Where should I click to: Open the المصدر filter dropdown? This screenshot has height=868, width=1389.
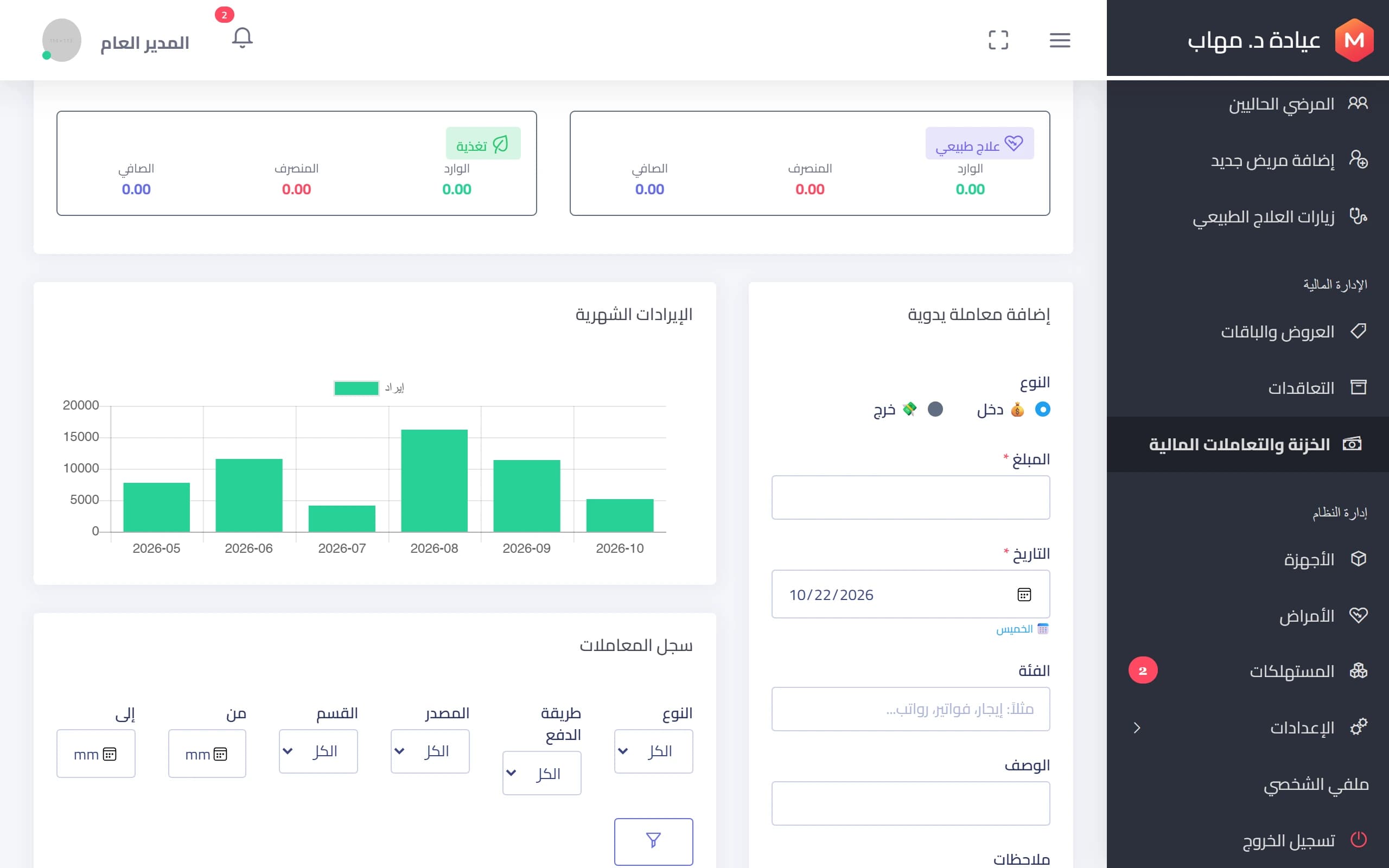430,751
